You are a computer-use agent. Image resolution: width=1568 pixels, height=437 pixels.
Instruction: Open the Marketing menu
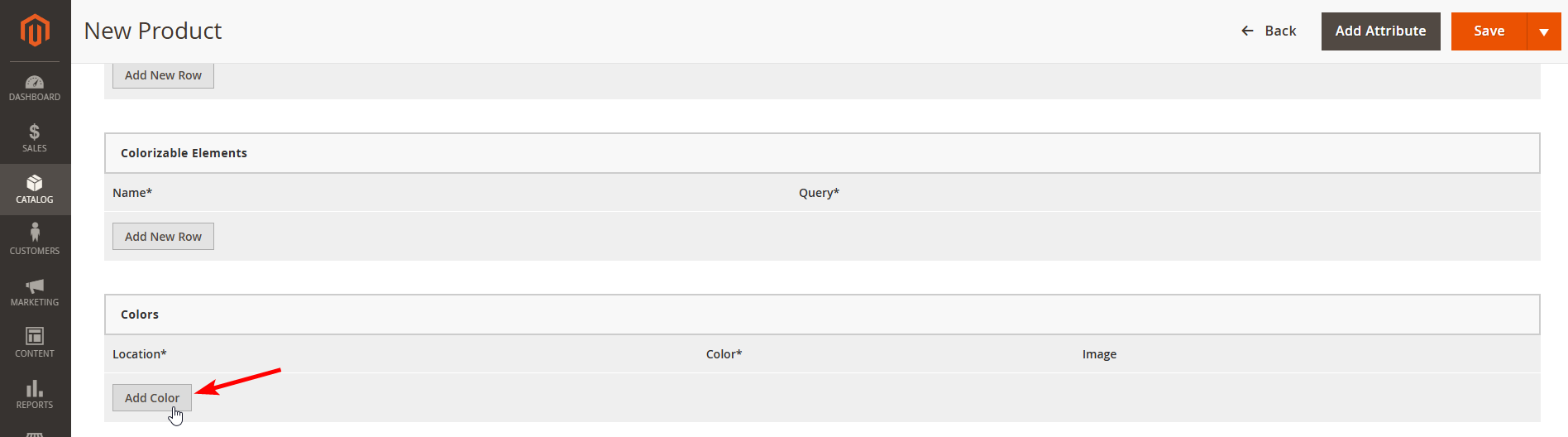[35, 292]
